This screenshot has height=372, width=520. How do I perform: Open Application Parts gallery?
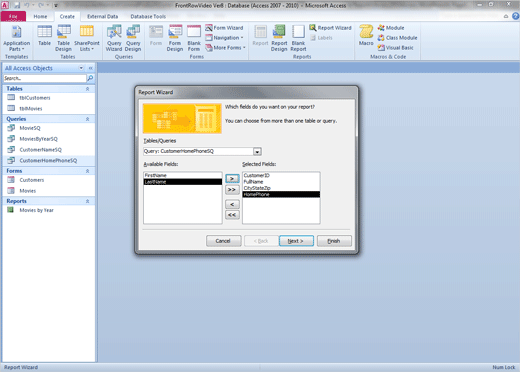pos(16,38)
